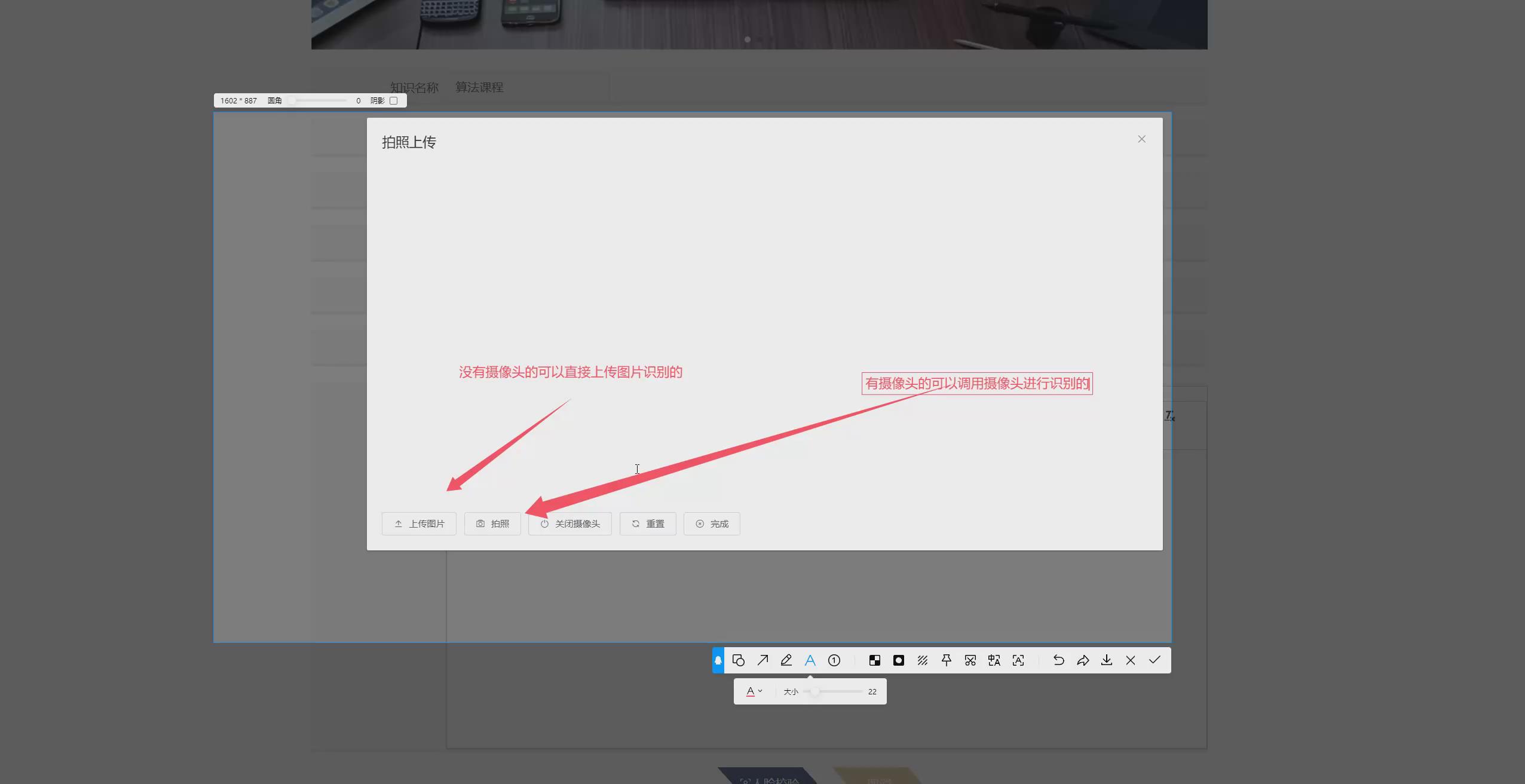Open the text color dropdown
Screen dimensions: 1525x784
tap(754, 691)
